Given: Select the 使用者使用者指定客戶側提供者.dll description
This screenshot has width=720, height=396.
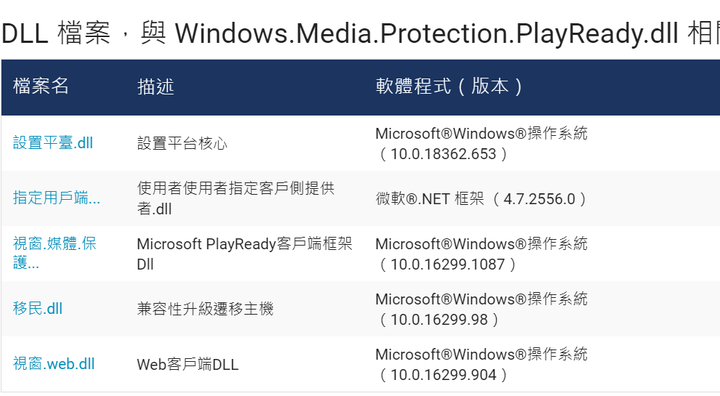Looking at the screenshot, I should click(x=236, y=198).
